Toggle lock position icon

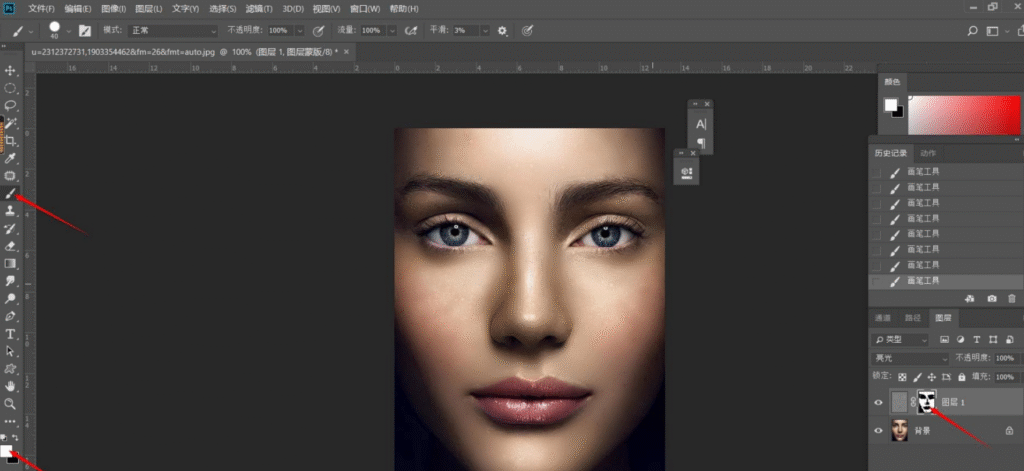click(932, 377)
